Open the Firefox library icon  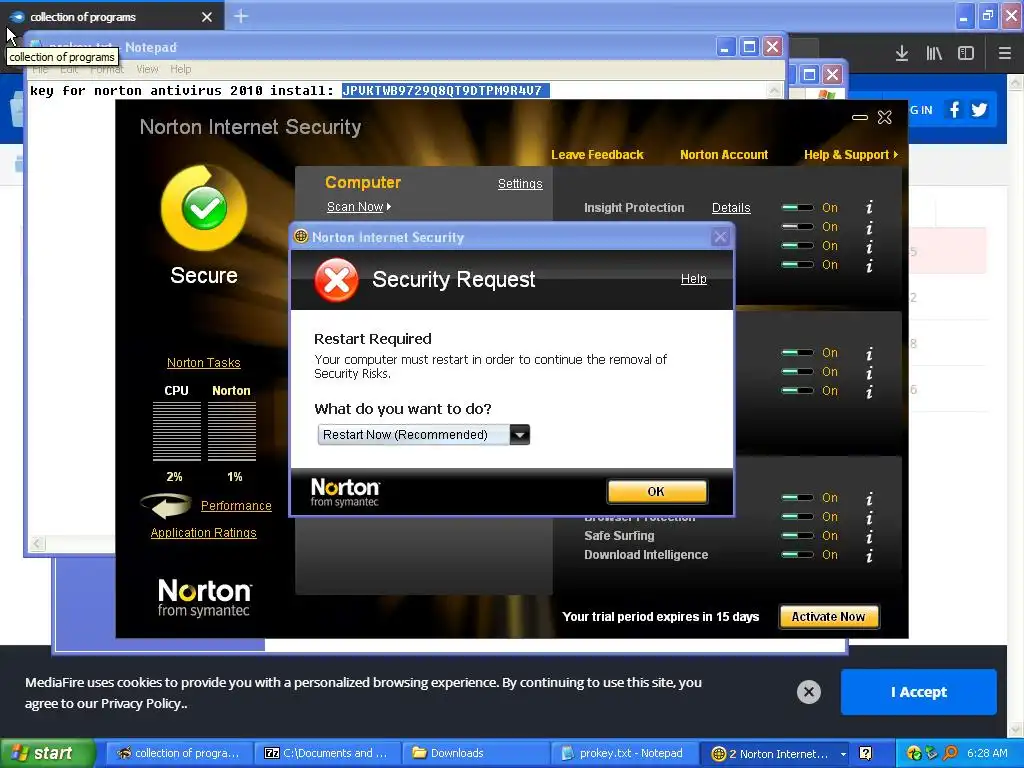click(934, 53)
